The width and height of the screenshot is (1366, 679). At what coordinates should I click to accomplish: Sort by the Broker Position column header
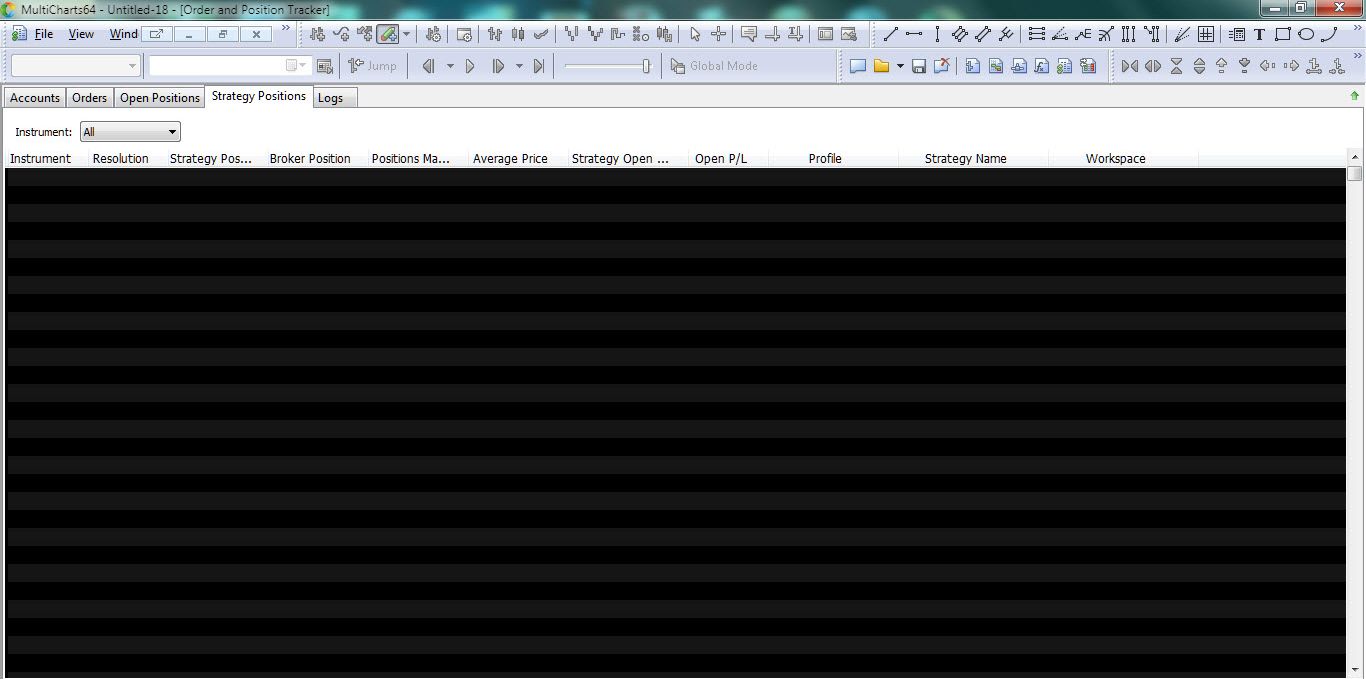(310, 159)
